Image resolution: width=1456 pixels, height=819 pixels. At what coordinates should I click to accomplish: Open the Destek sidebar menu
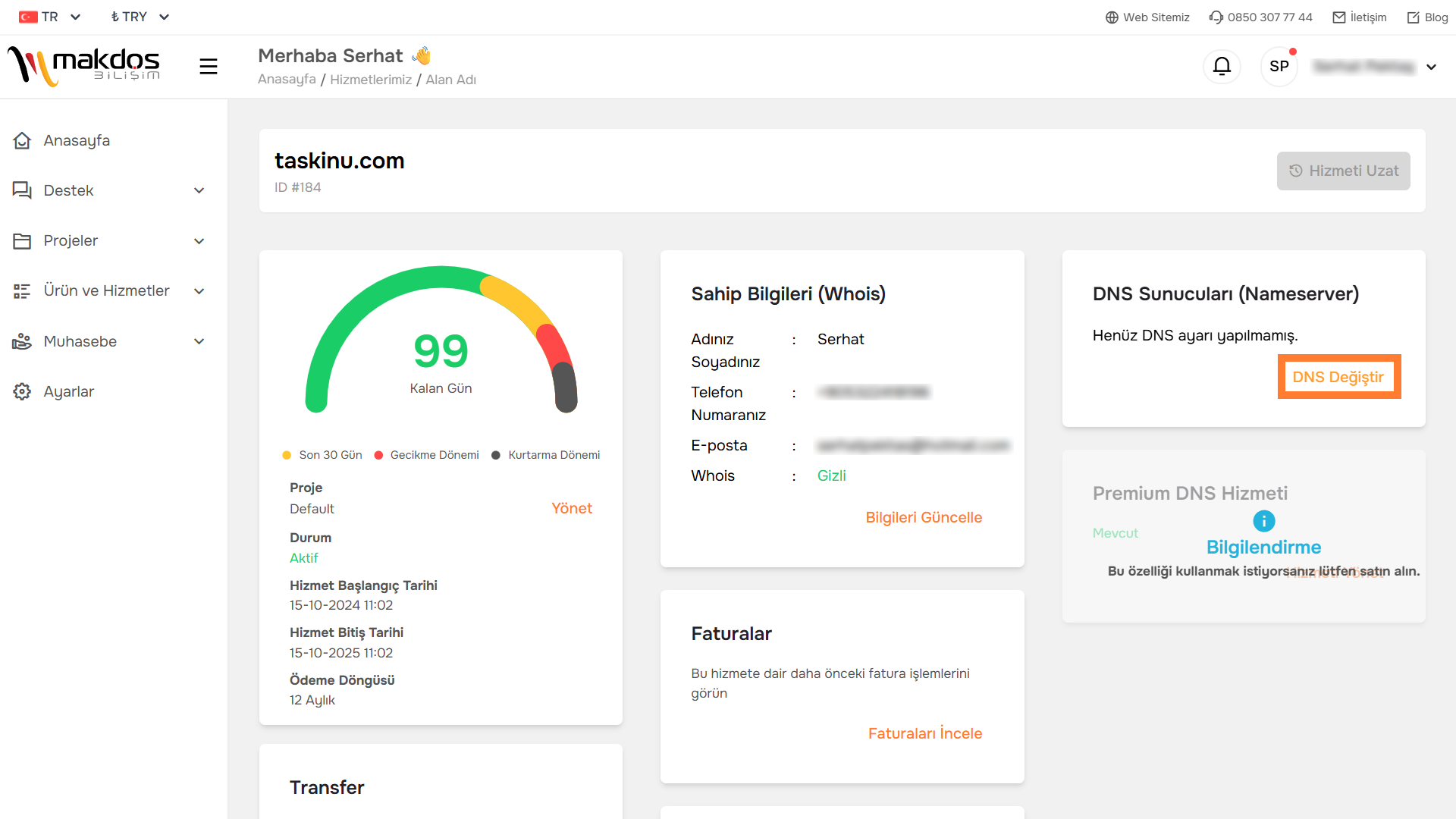coord(110,190)
